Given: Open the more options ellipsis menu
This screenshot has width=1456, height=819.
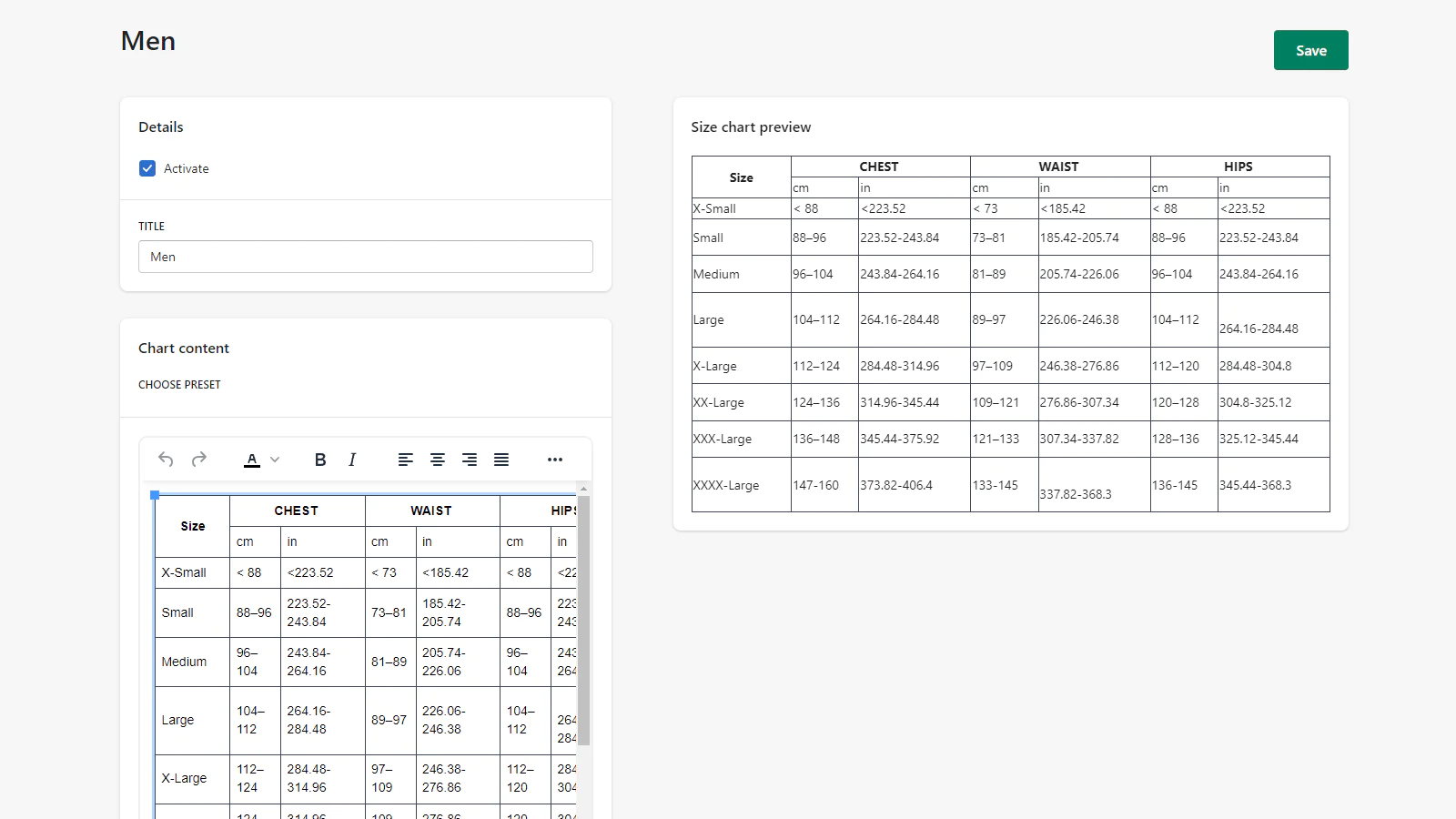Looking at the screenshot, I should 555,460.
